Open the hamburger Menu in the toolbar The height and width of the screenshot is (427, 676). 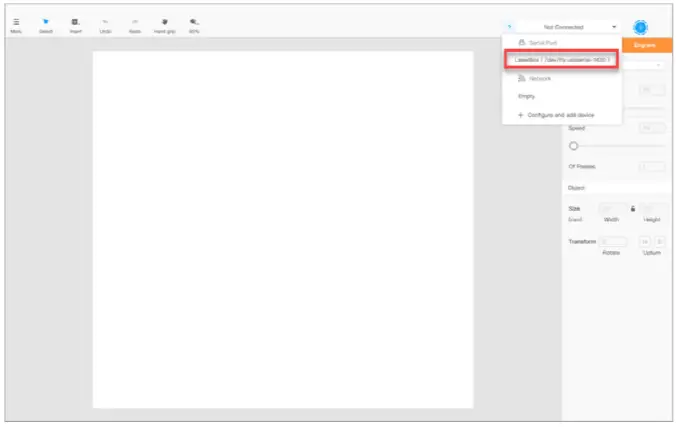pyautogui.click(x=16, y=25)
